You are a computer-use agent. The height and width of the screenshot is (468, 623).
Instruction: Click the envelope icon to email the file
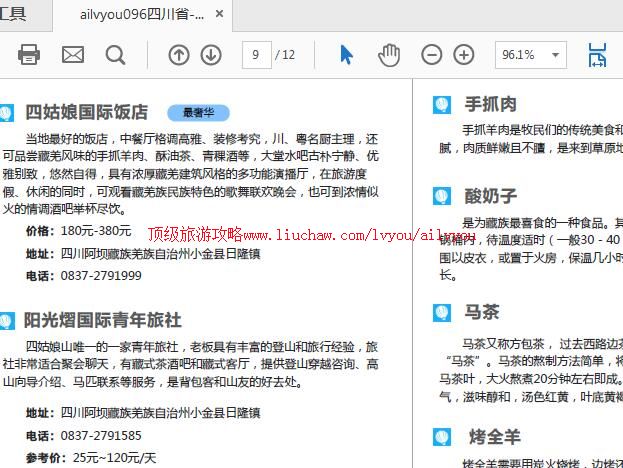pos(73,55)
